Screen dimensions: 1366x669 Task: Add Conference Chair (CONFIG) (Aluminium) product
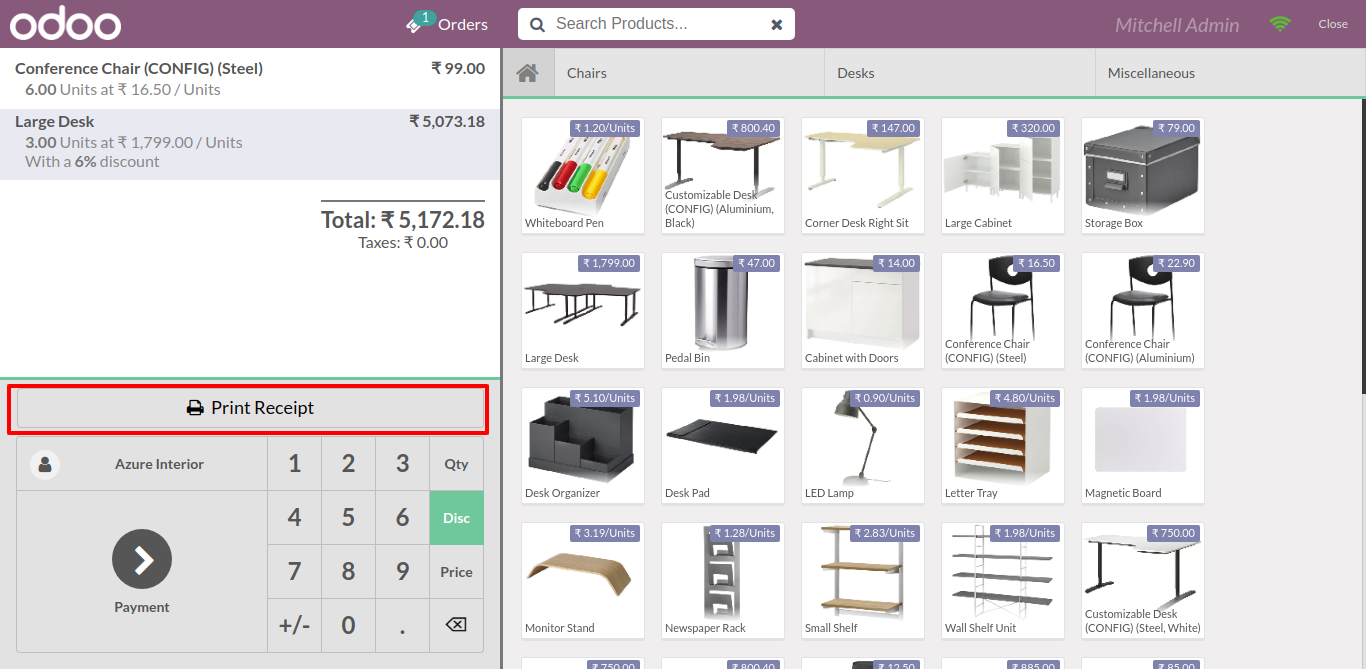(x=1143, y=311)
